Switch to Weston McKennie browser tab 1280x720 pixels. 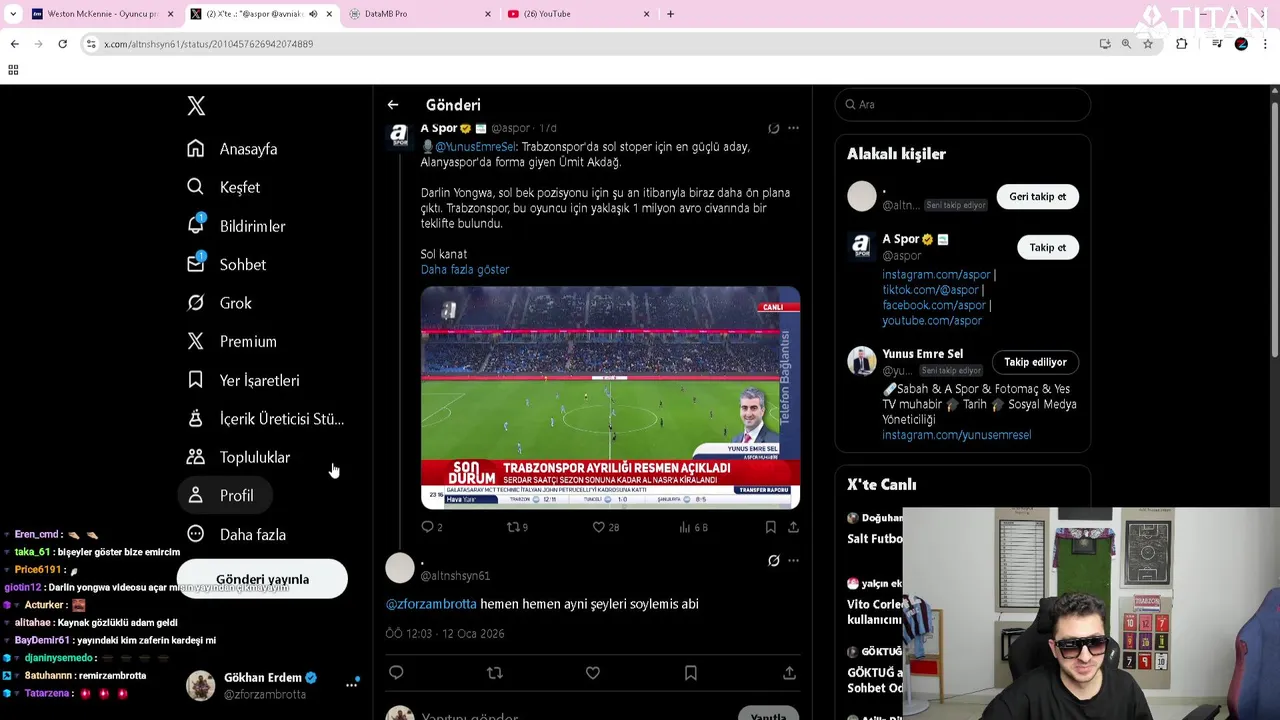[x=102, y=14]
